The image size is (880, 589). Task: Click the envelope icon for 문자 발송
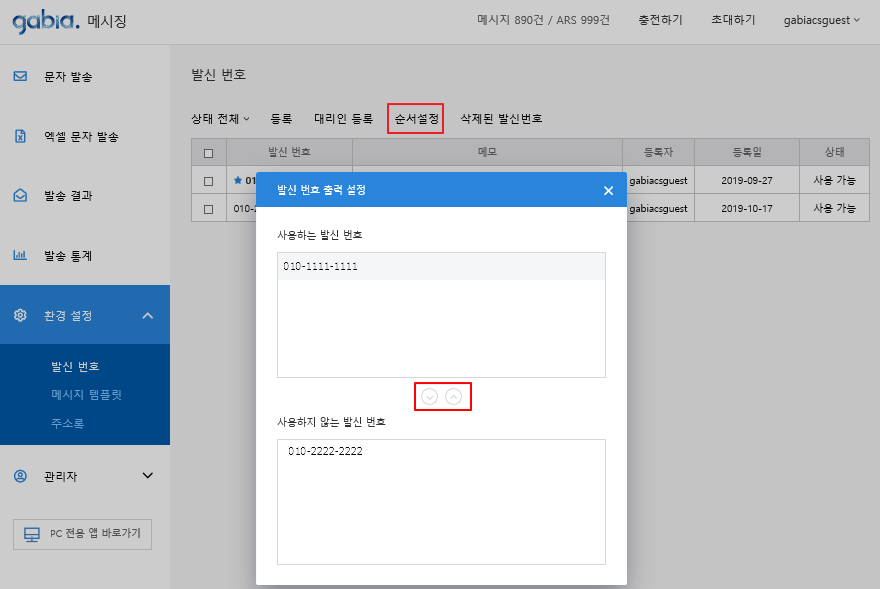click(x=20, y=76)
